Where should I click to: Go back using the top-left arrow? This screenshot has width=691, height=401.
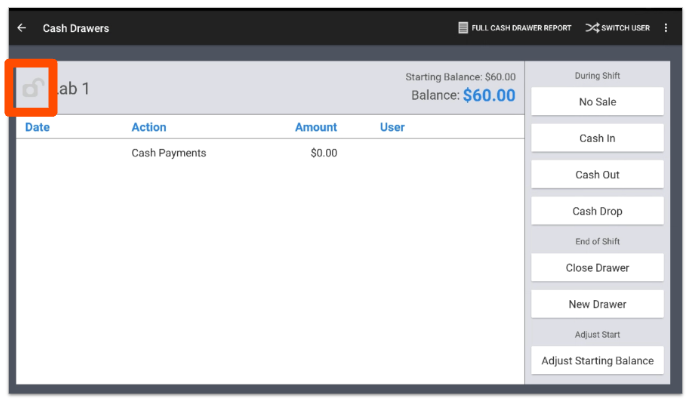point(22,28)
